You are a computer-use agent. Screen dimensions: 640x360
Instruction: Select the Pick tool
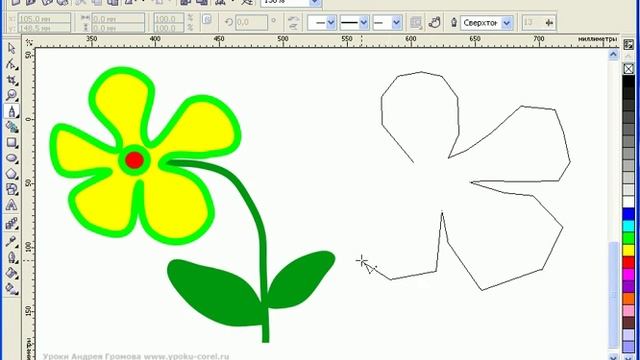(x=11, y=48)
